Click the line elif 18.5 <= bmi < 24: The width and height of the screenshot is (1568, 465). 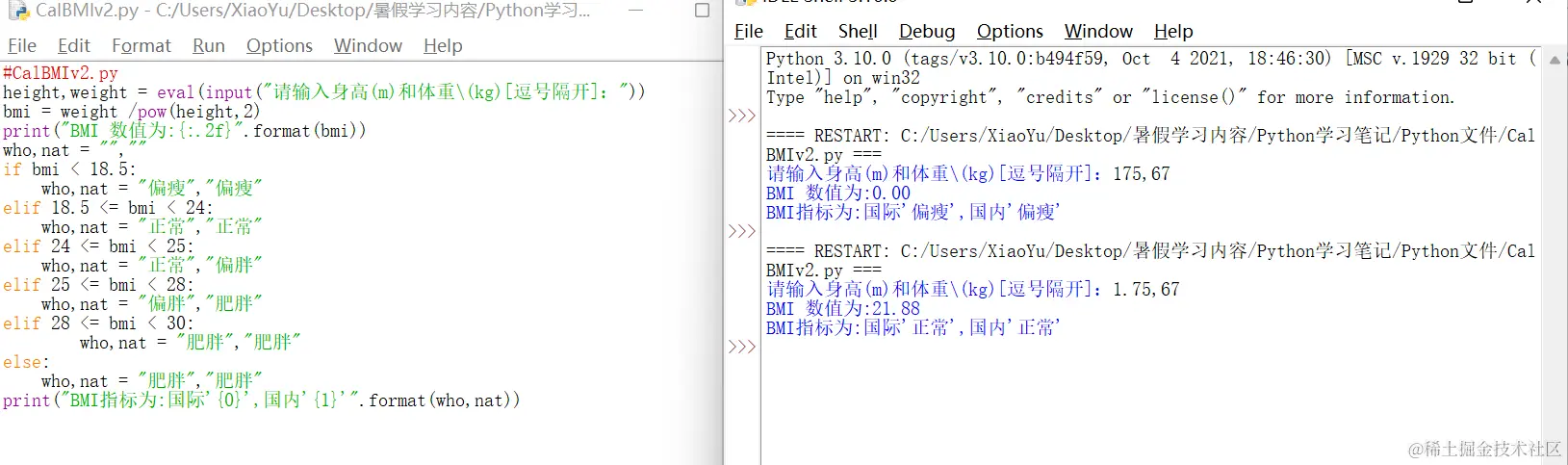point(108,208)
